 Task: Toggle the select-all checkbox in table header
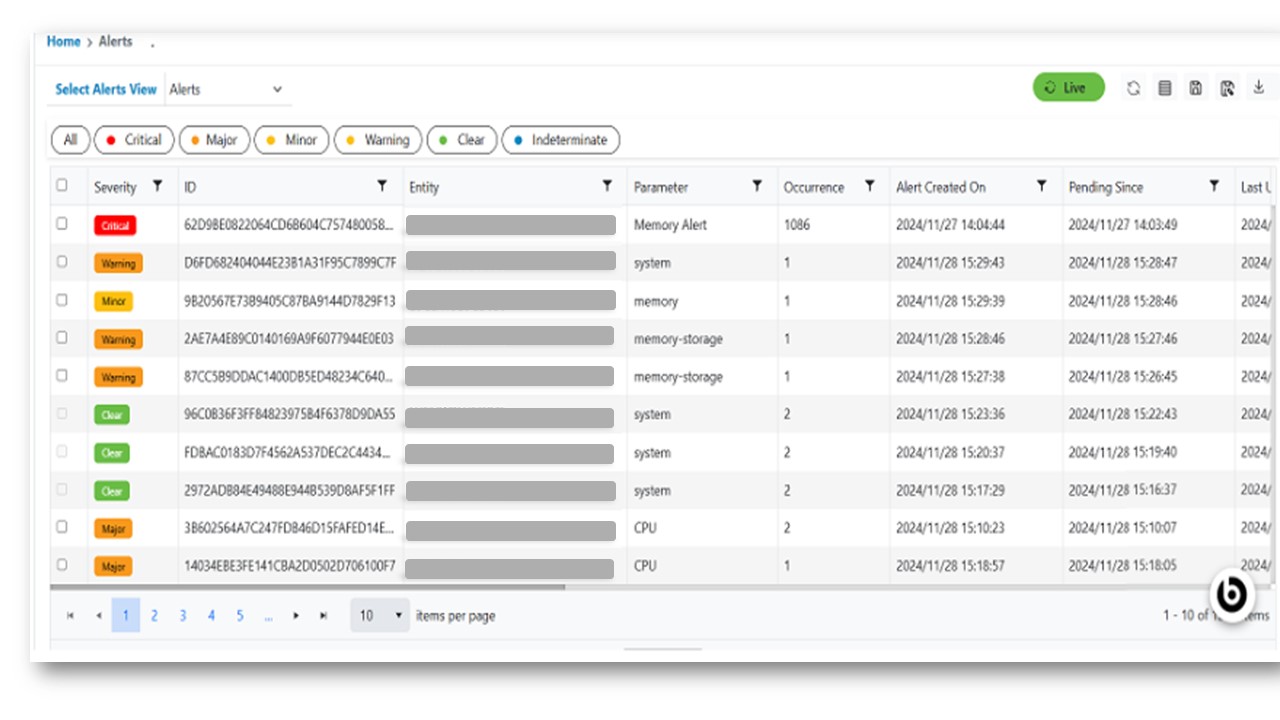[62, 185]
